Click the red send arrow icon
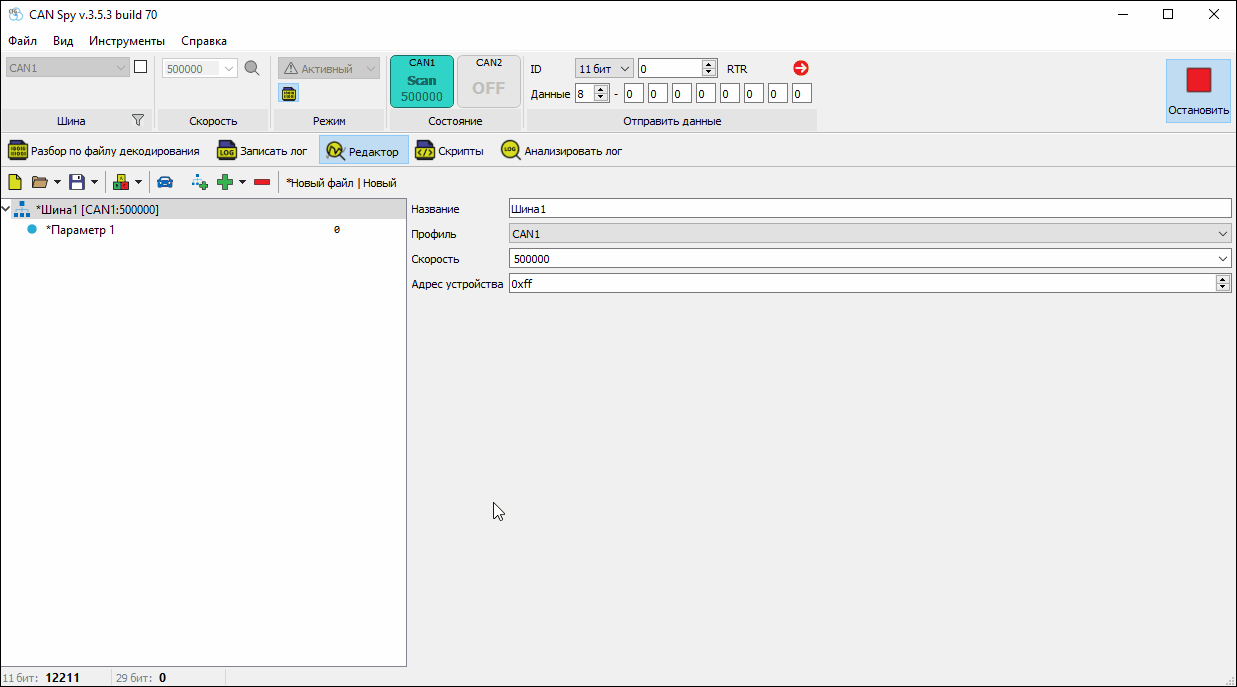 [x=800, y=68]
